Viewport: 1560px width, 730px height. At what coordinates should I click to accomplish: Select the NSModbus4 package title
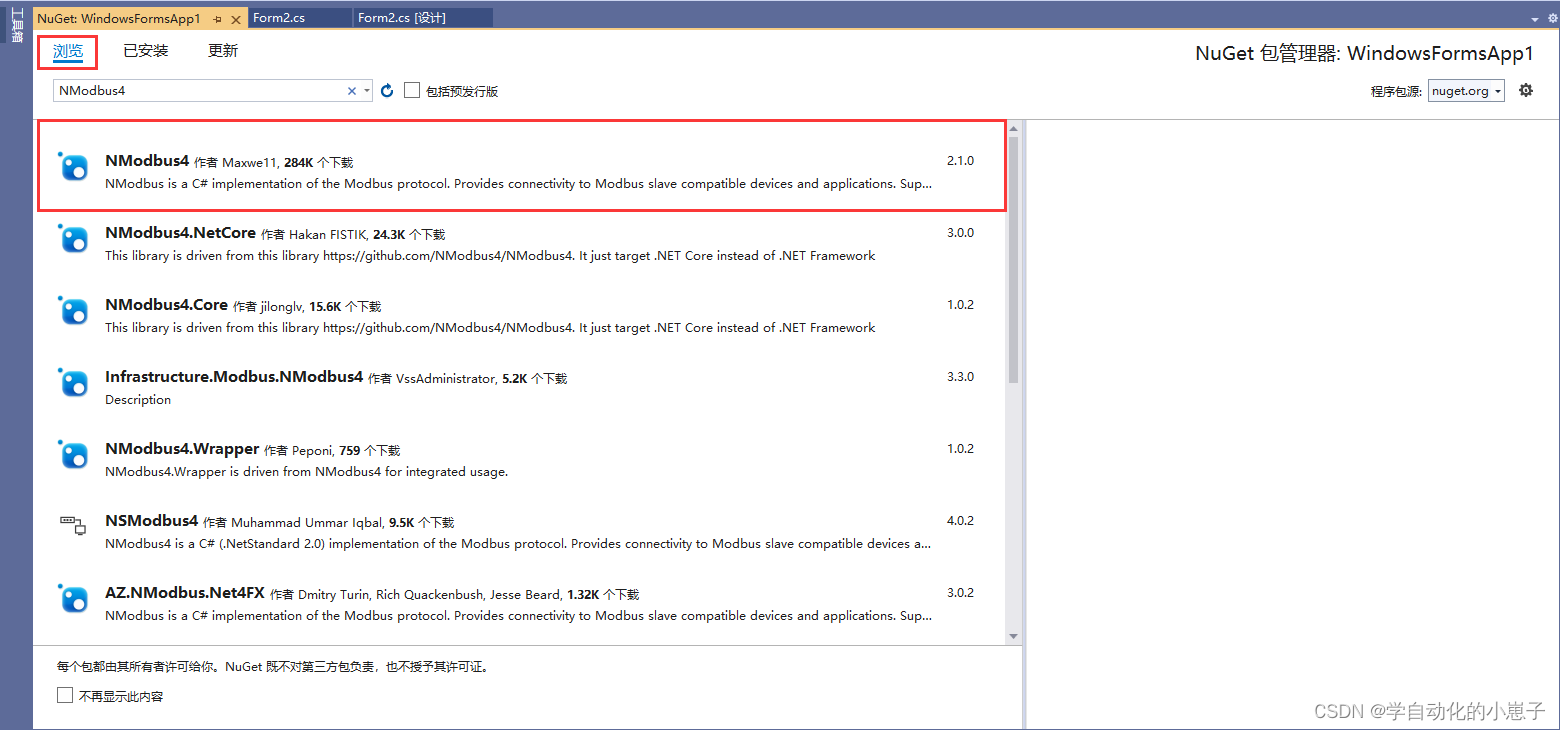151,521
